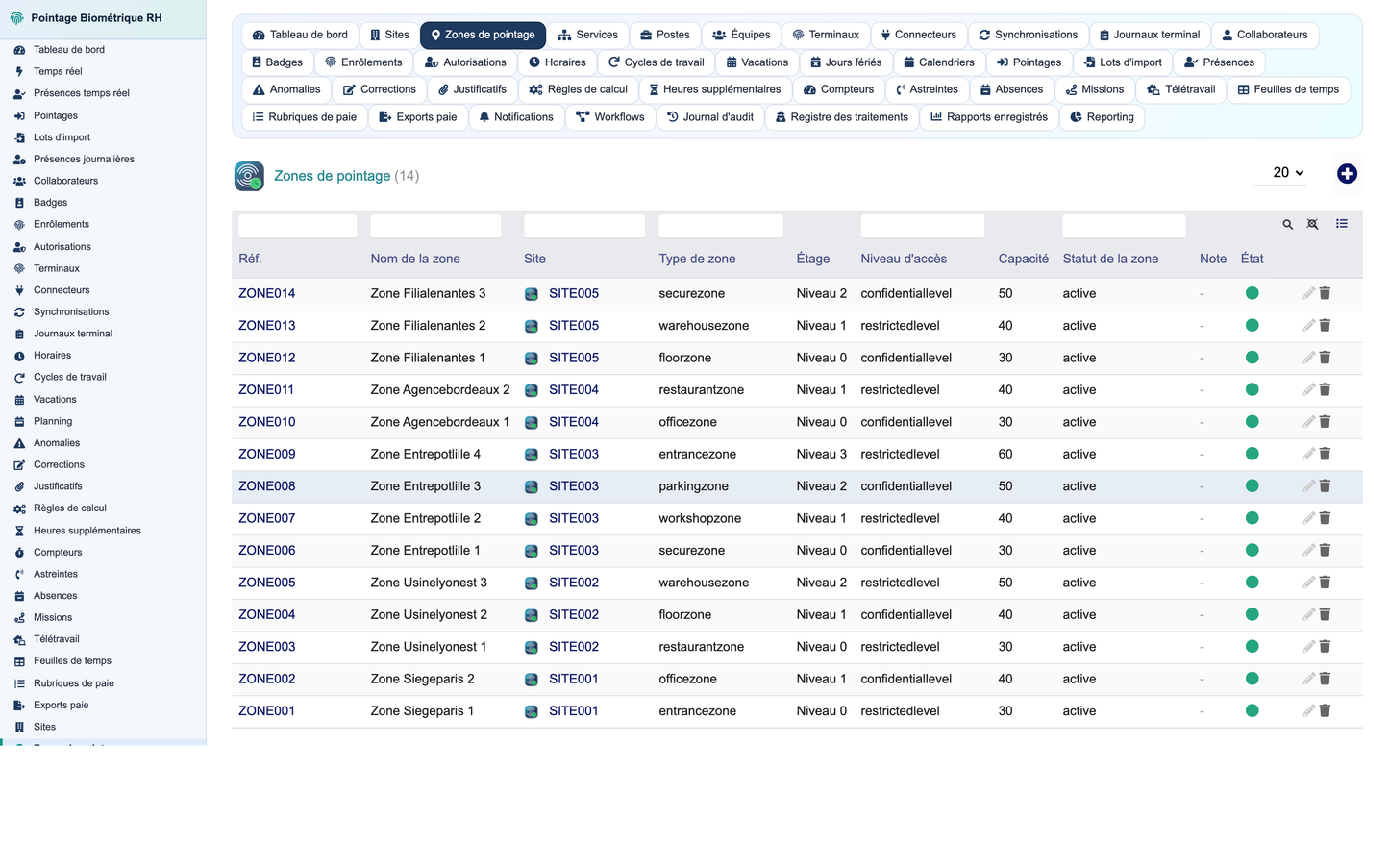Delete ZONE004 using its trash icon

point(1325,614)
